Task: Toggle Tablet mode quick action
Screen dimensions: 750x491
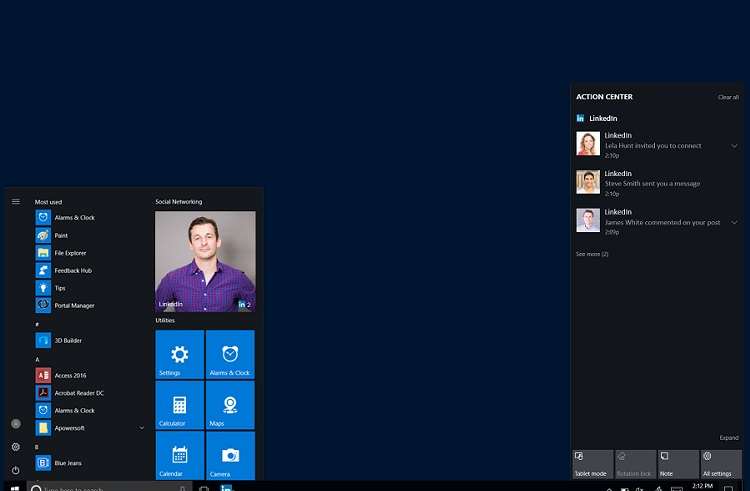Action: pos(593,464)
